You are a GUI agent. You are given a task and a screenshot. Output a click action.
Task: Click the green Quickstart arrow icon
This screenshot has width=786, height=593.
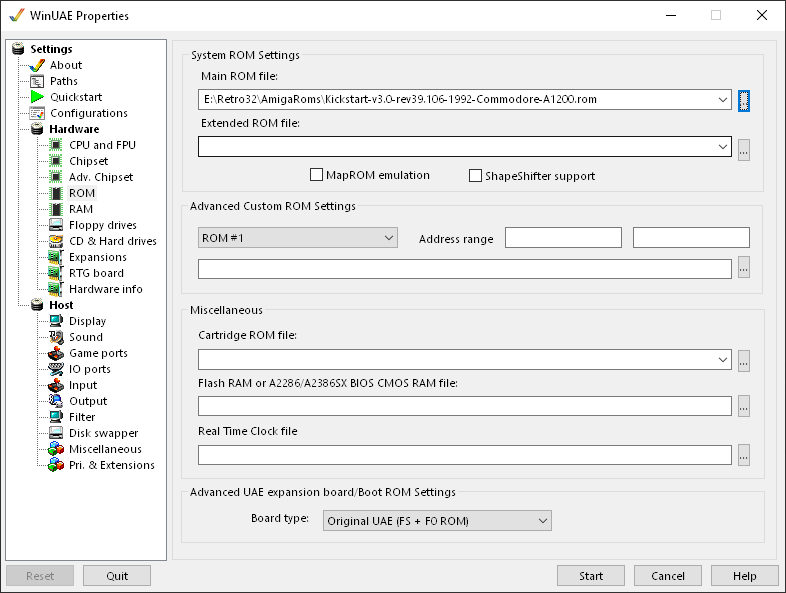coord(37,97)
